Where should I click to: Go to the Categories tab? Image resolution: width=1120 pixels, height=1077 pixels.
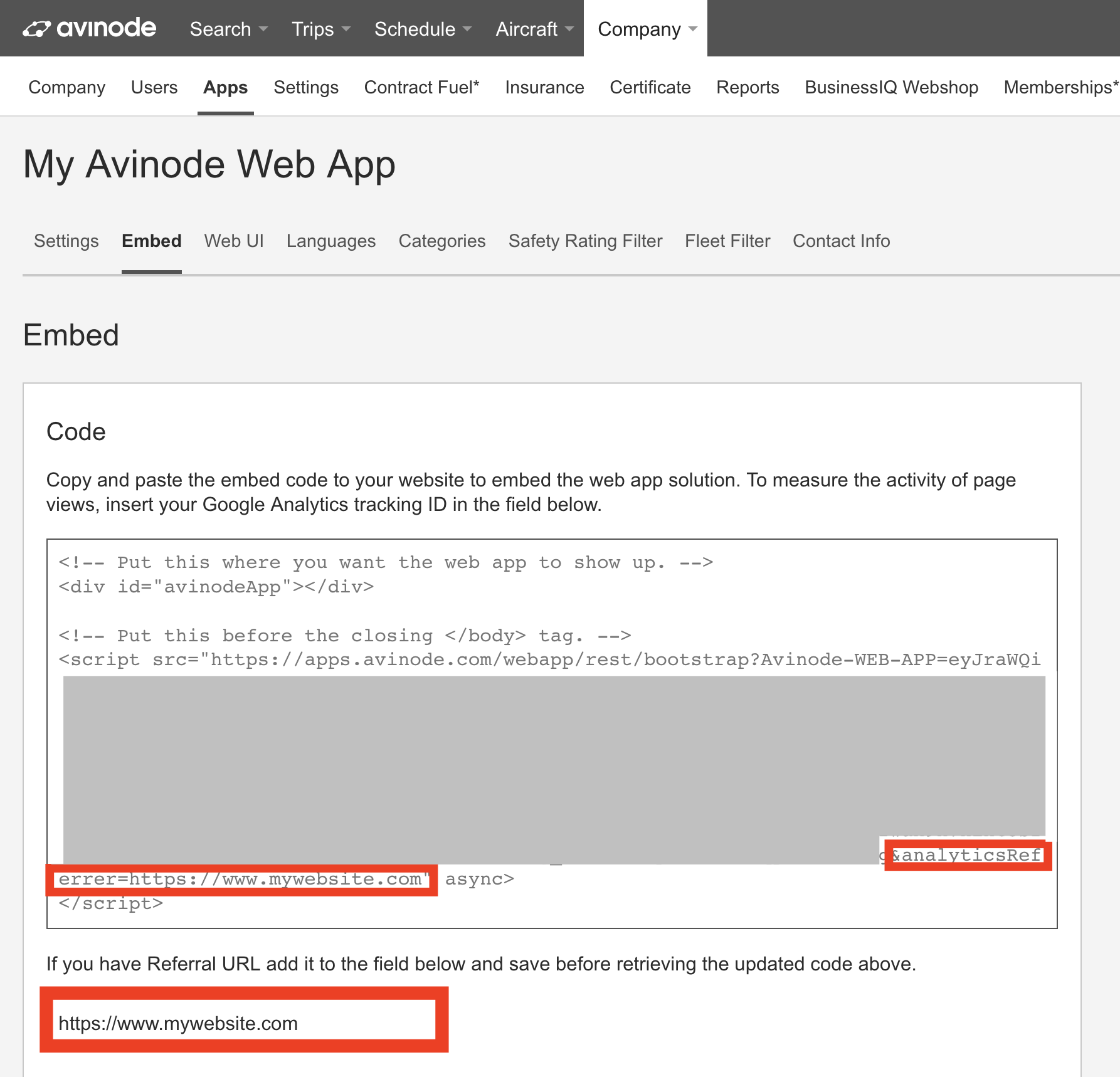click(442, 241)
